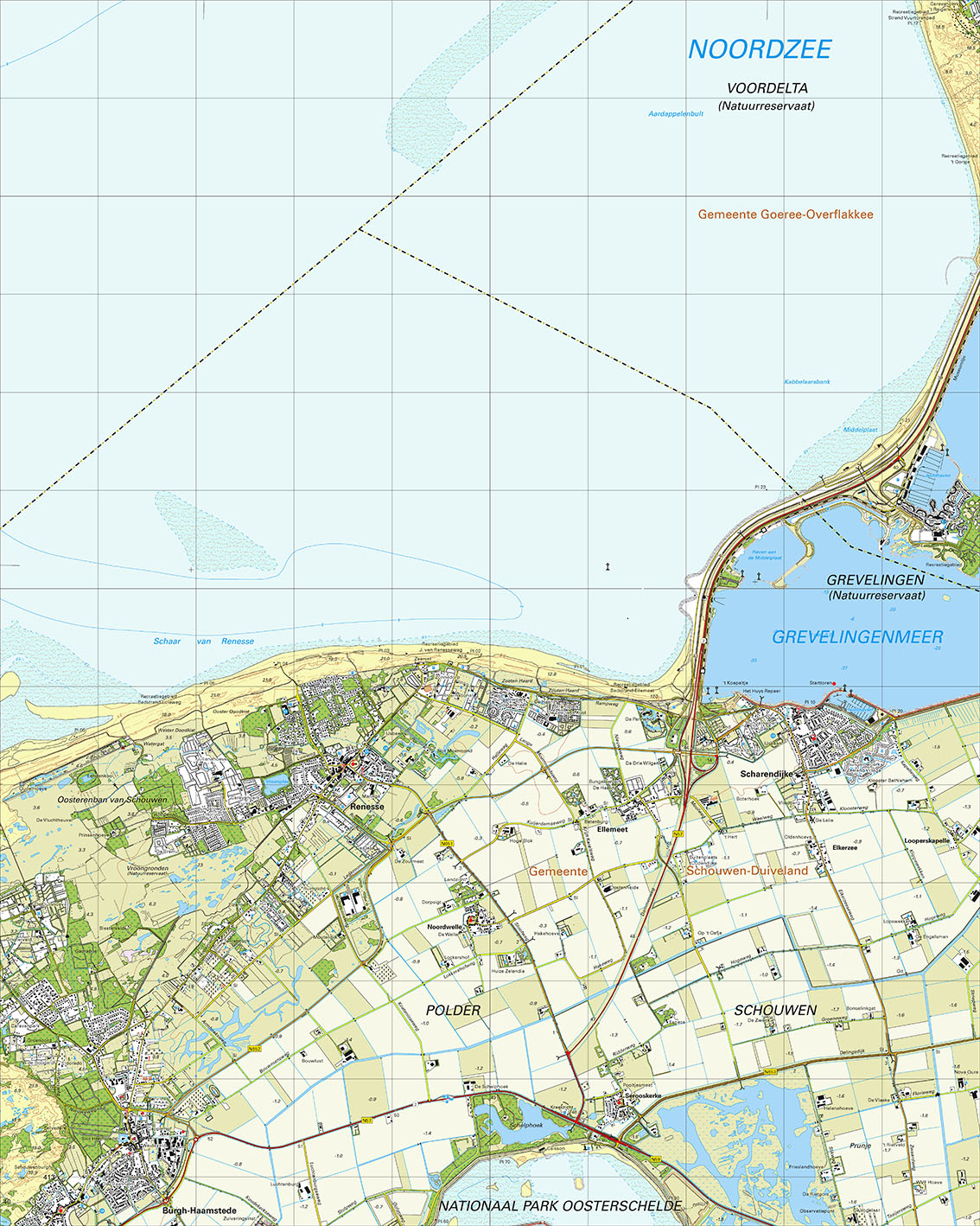Select the NOORDZEE sea label
The image size is (980, 1226).
click(x=760, y=50)
